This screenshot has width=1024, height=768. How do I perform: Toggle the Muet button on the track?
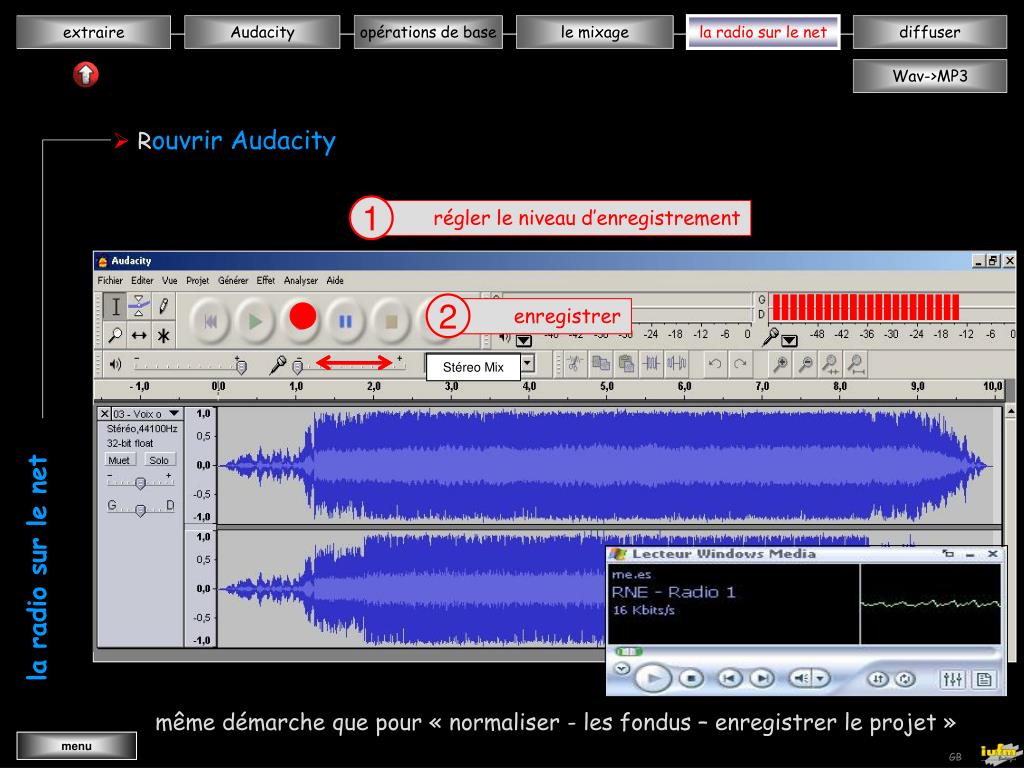point(119,460)
